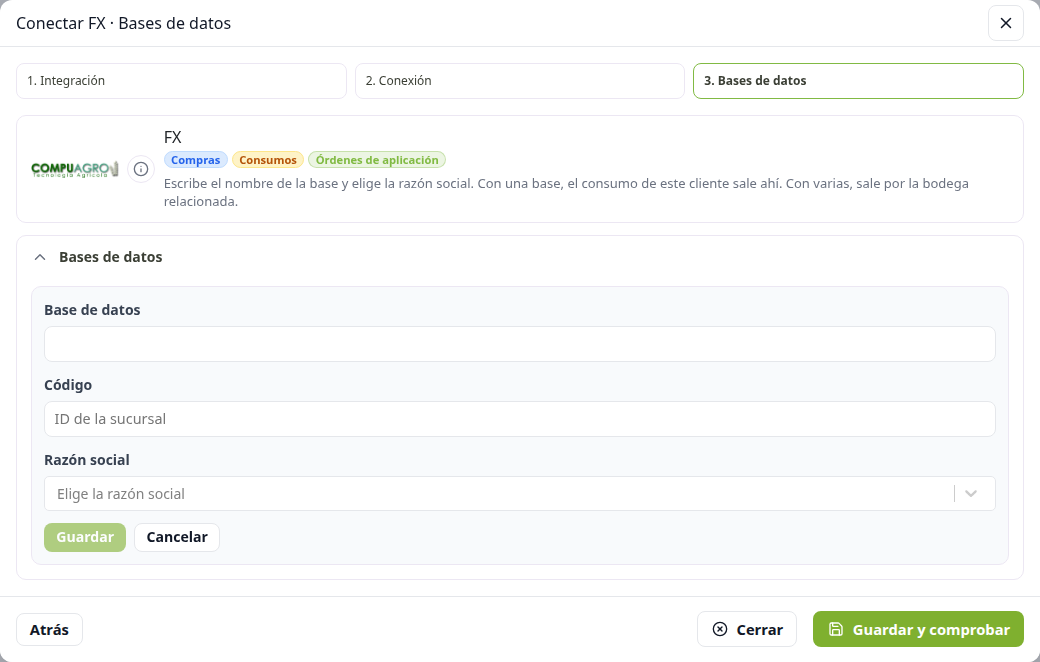Click the Consumos tag
Screen dimensions: 1040x662
[x=268, y=160]
